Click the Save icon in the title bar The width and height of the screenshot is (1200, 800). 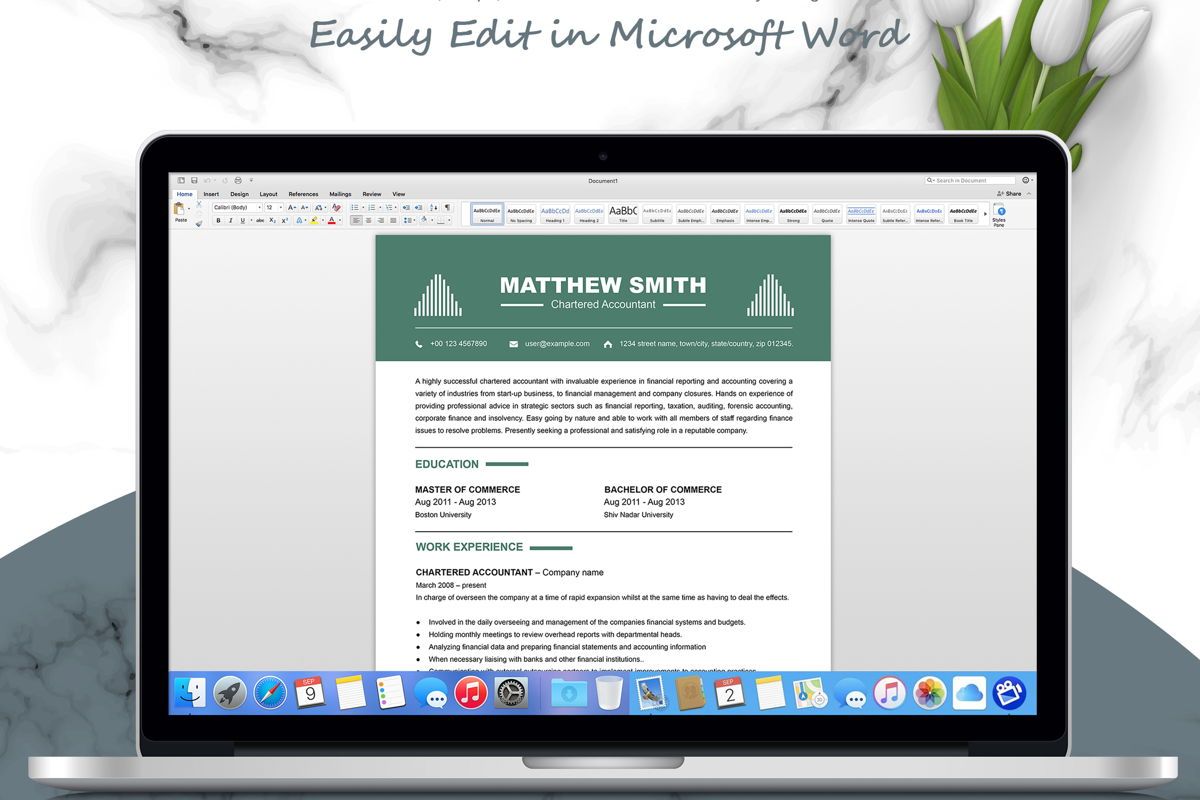coord(194,180)
